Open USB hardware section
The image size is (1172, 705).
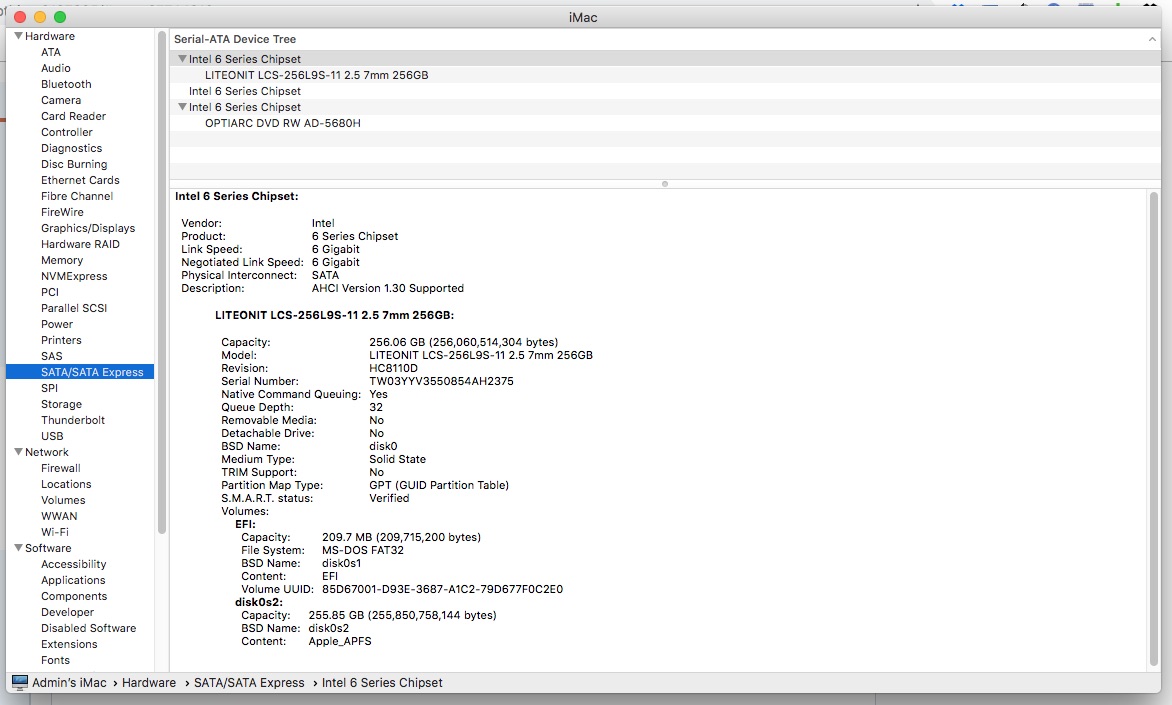(x=52, y=436)
